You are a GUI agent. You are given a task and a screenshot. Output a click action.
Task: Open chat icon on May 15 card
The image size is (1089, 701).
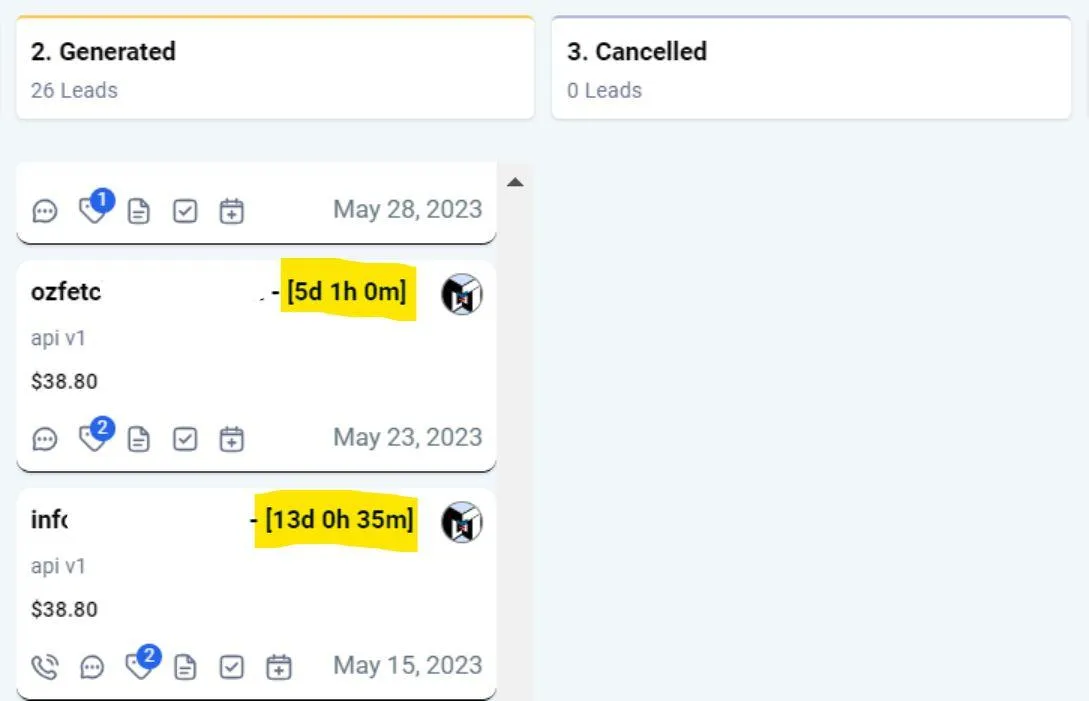pyautogui.click(x=92, y=667)
